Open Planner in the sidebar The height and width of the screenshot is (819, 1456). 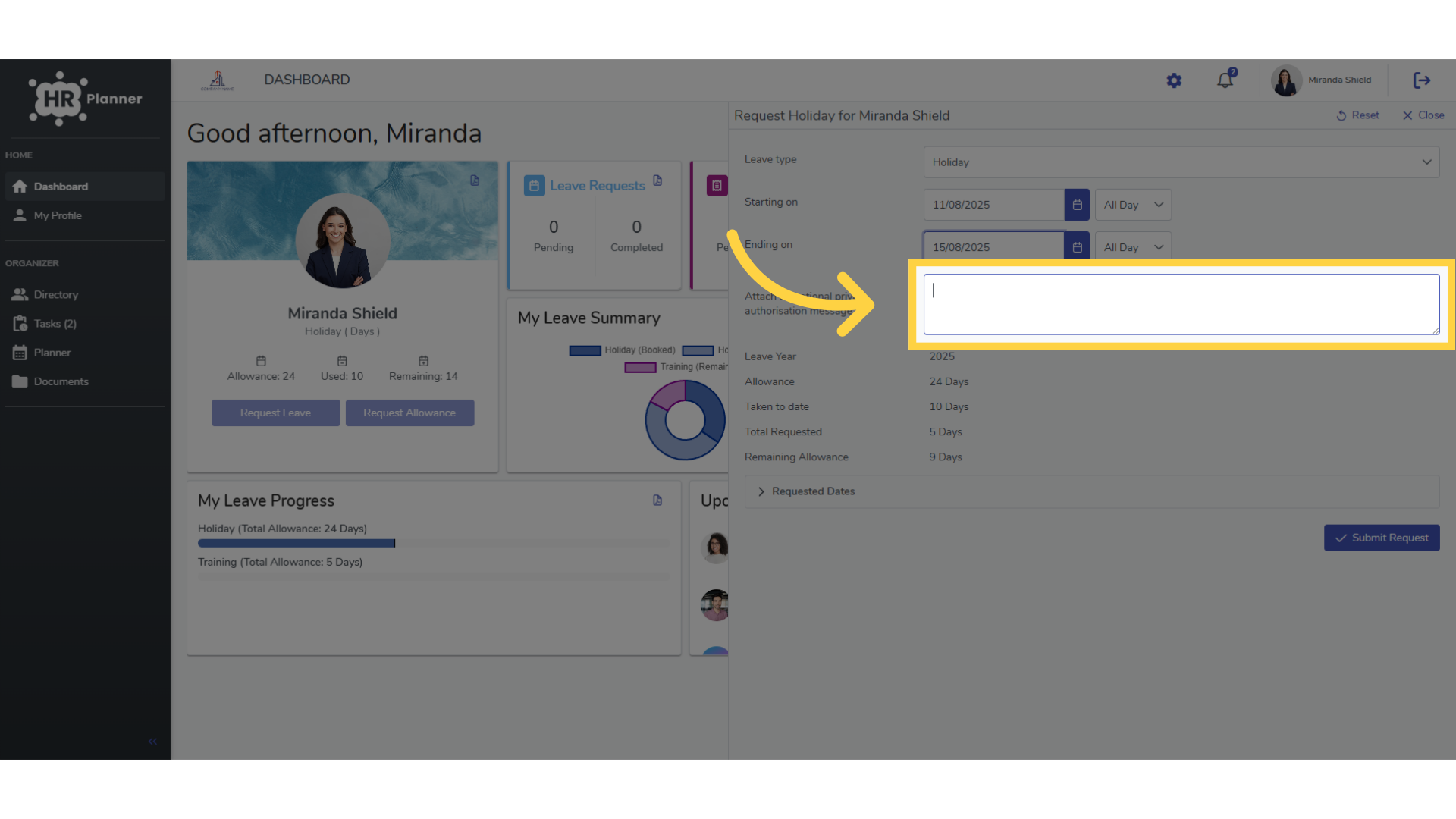(x=85, y=353)
